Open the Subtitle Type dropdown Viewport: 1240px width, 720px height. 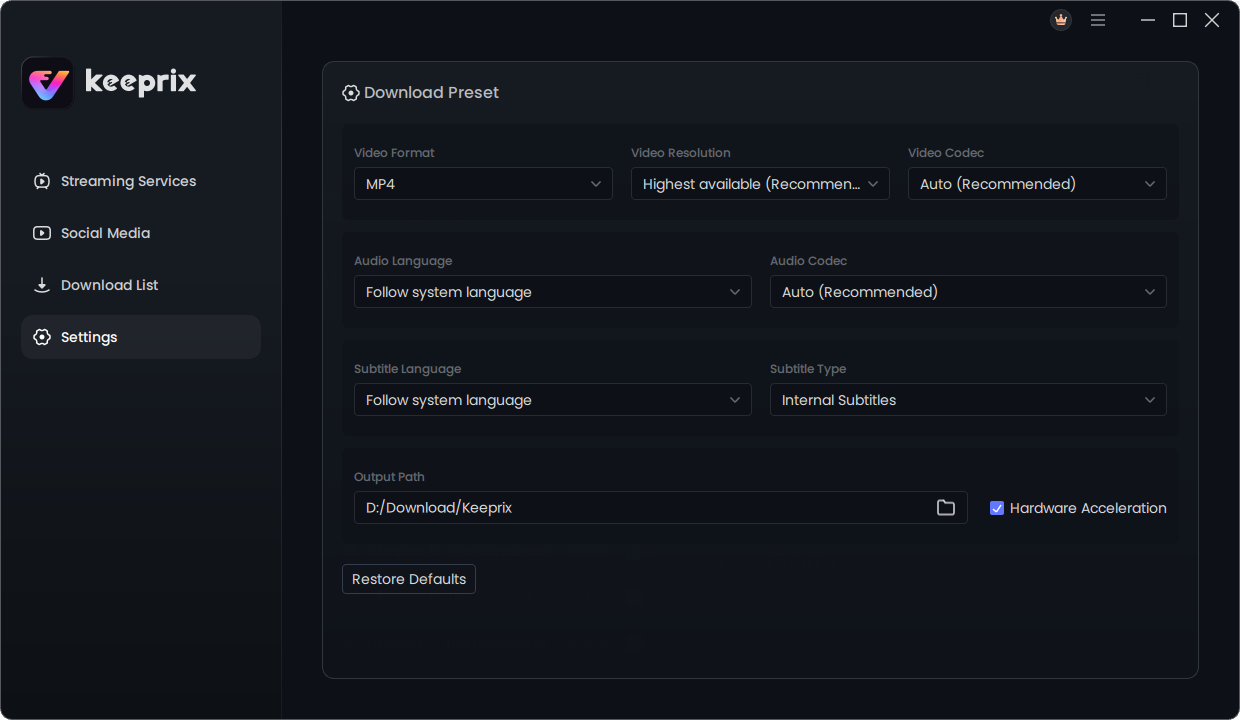(968, 400)
